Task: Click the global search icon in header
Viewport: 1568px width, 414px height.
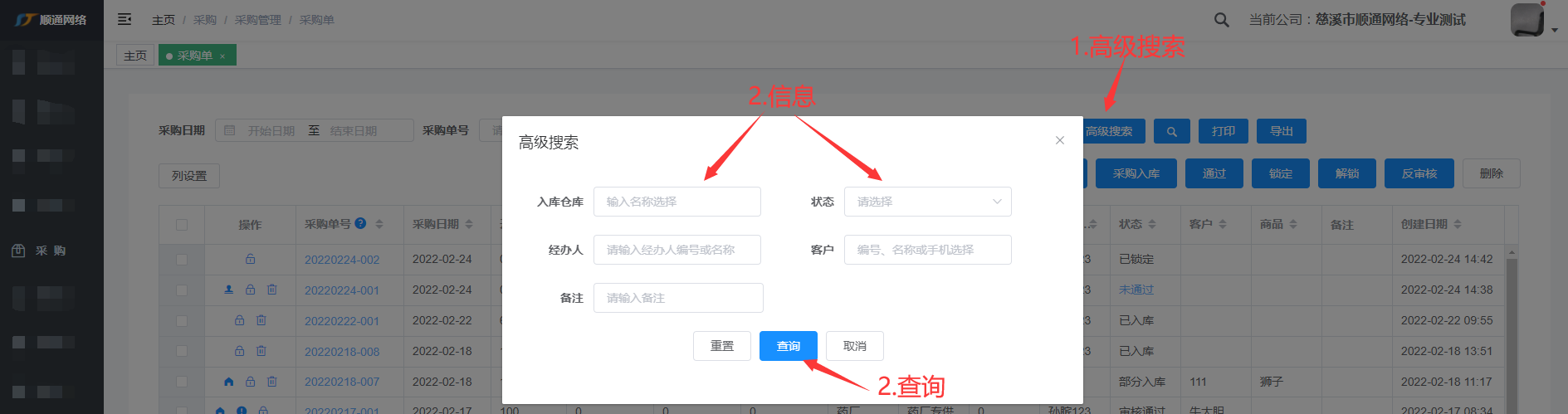Action: (1221, 20)
